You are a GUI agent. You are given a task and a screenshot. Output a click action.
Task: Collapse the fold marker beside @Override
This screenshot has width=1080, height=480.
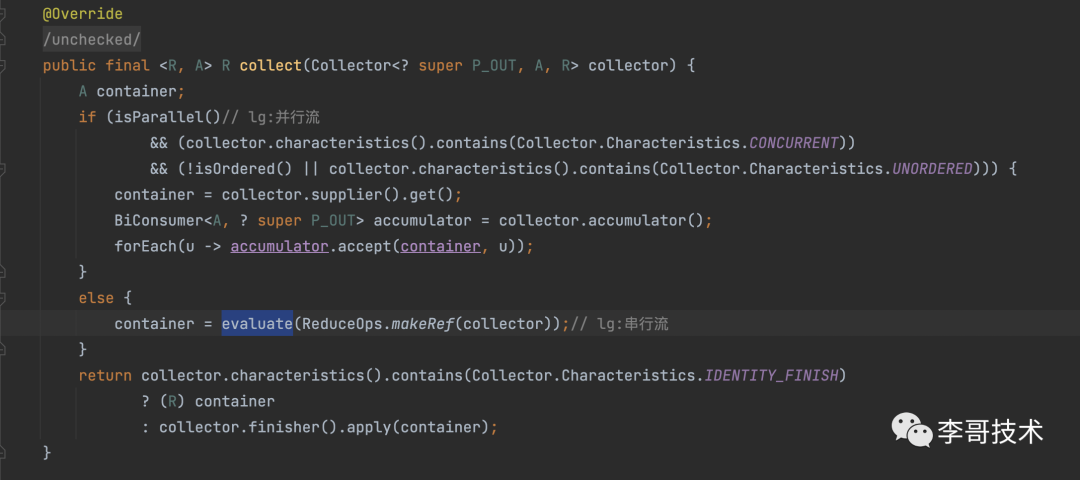pyautogui.click(x=5, y=15)
